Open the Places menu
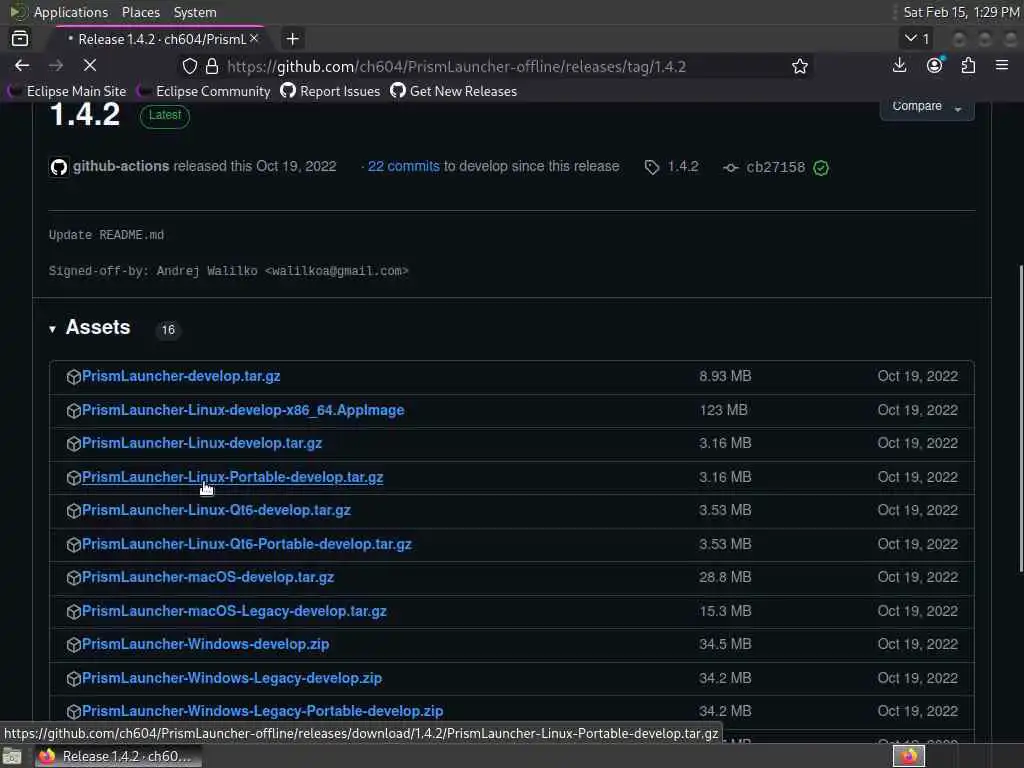This screenshot has width=1024, height=768. pos(140,12)
